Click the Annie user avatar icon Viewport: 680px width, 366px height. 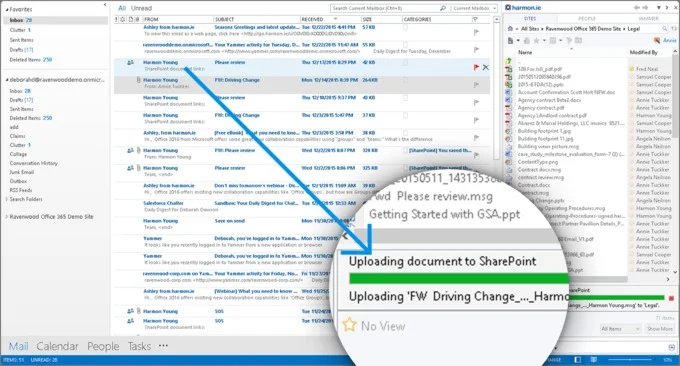[657, 40]
